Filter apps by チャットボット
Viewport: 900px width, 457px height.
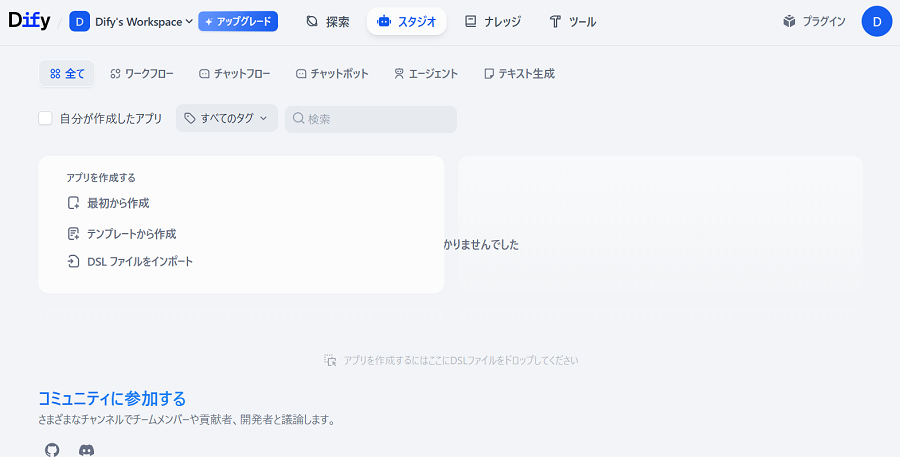click(x=332, y=74)
